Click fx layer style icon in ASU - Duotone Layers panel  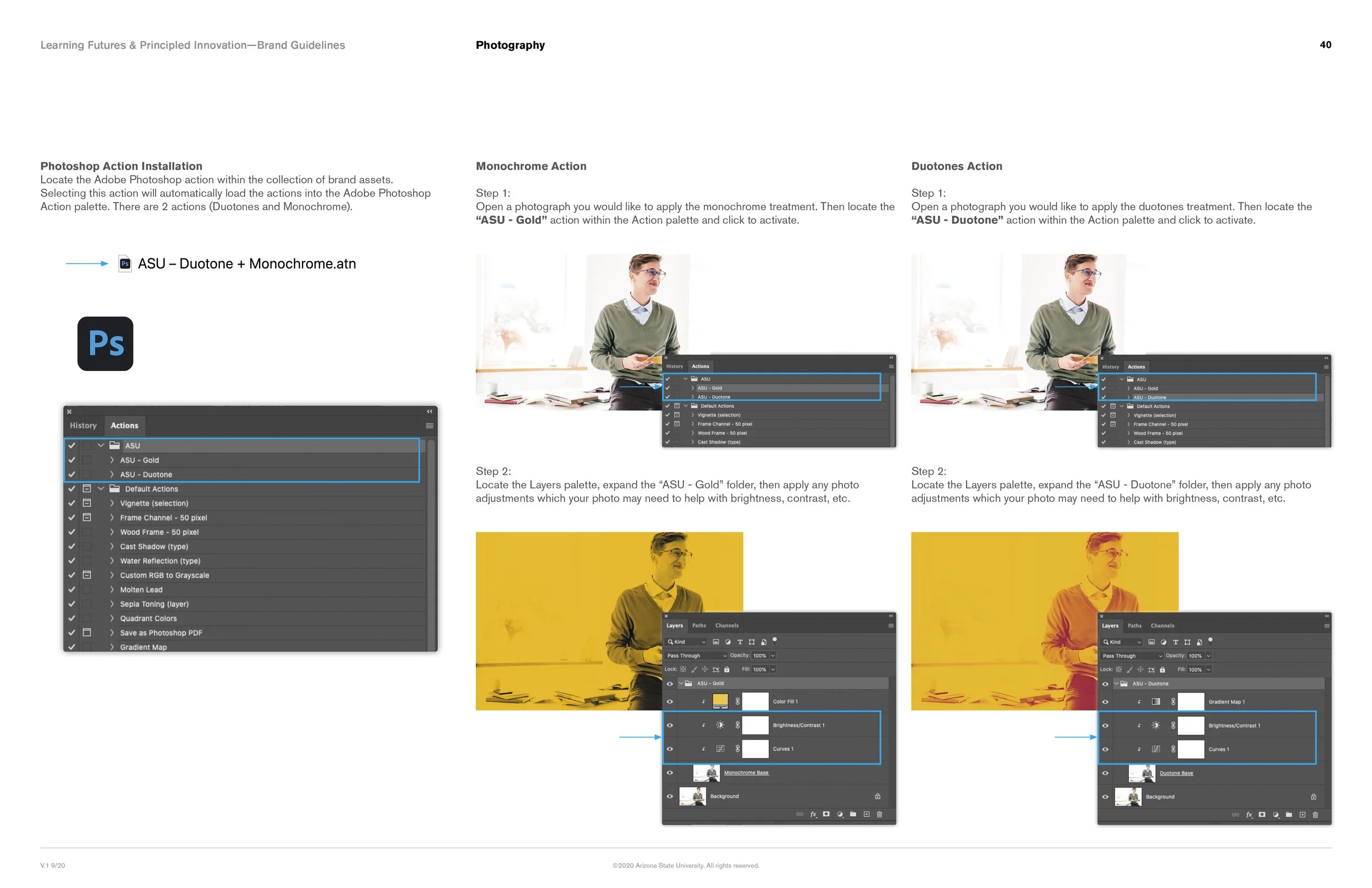pos(1249,815)
